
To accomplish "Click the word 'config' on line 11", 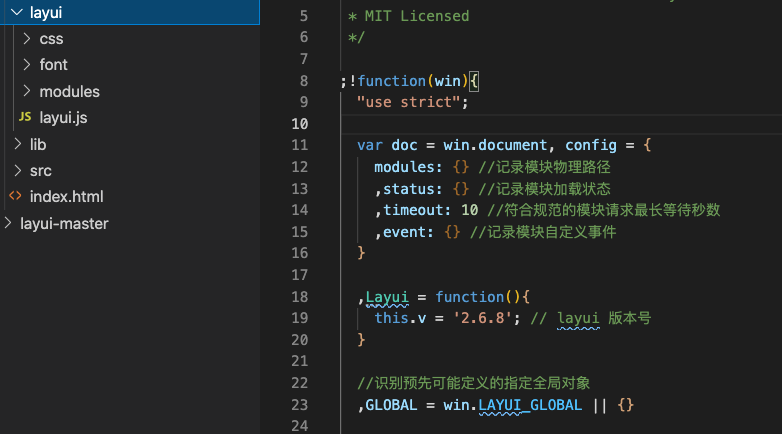I will (590, 145).
